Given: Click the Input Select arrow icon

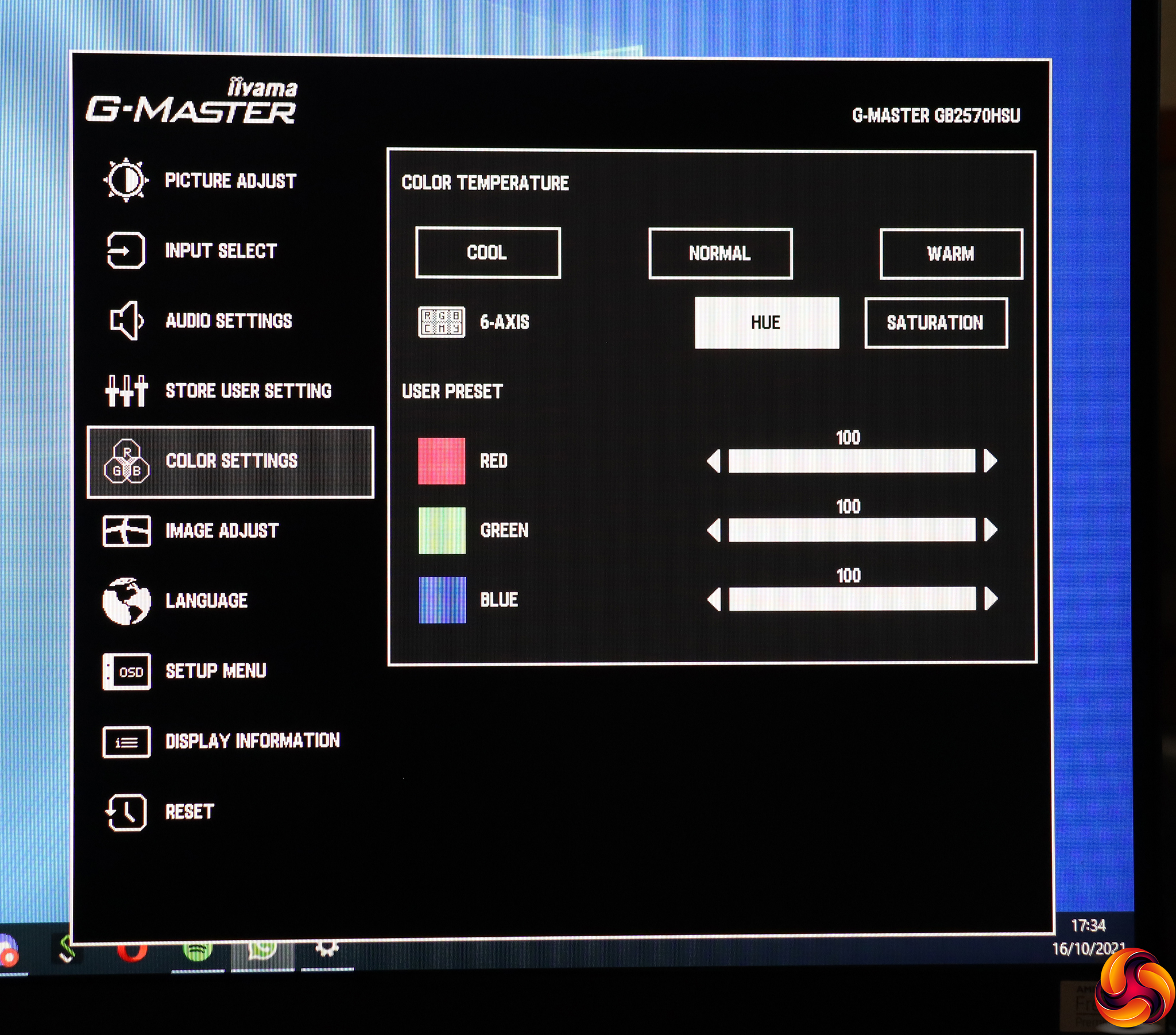Looking at the screenshot, I should tap(126, 250).
